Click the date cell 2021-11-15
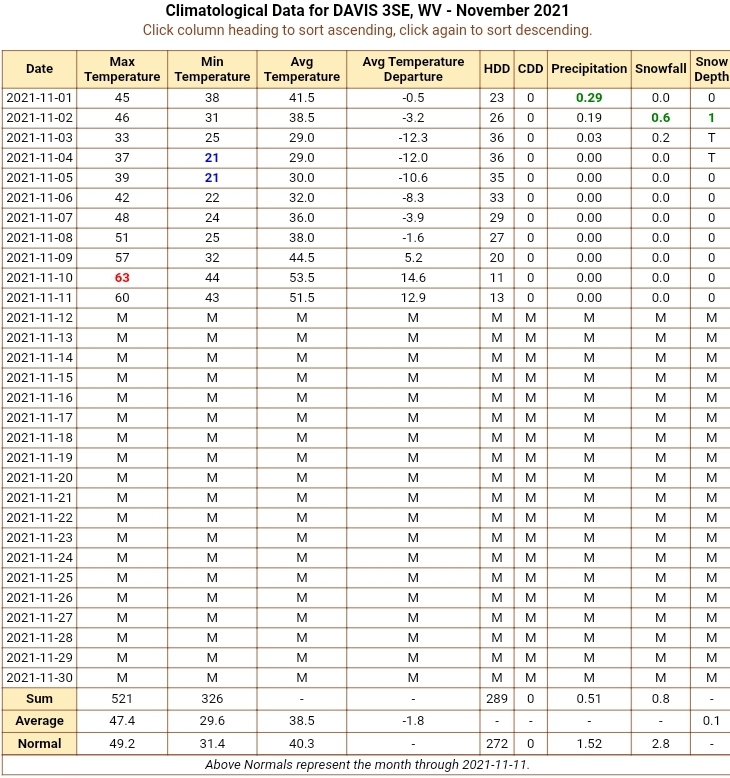The height and width of the screenshot is (778, 730). click(39, 378)
